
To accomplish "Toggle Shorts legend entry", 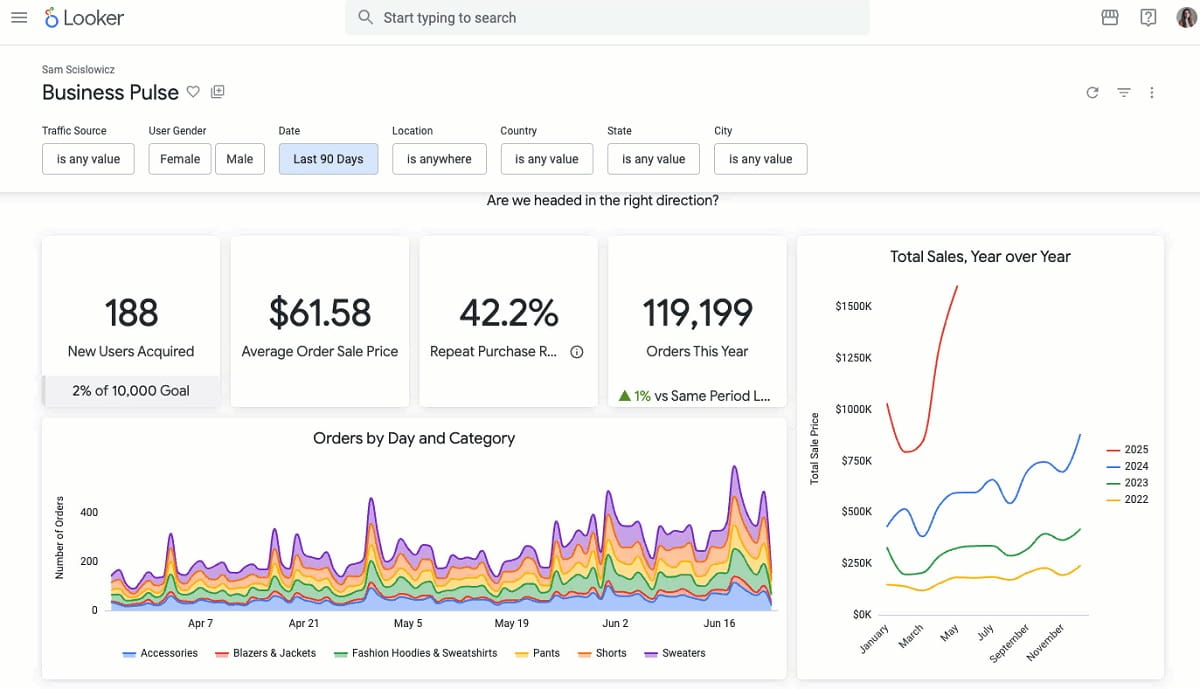I will coord(602,653).
